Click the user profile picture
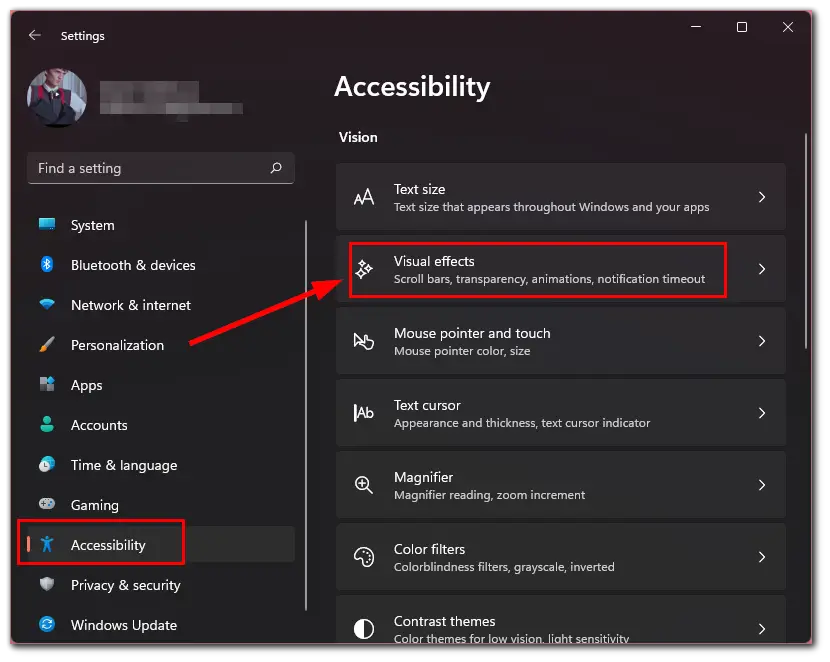Image resolution: width=830 pixels, height=662 pixels. pos(57,97)
